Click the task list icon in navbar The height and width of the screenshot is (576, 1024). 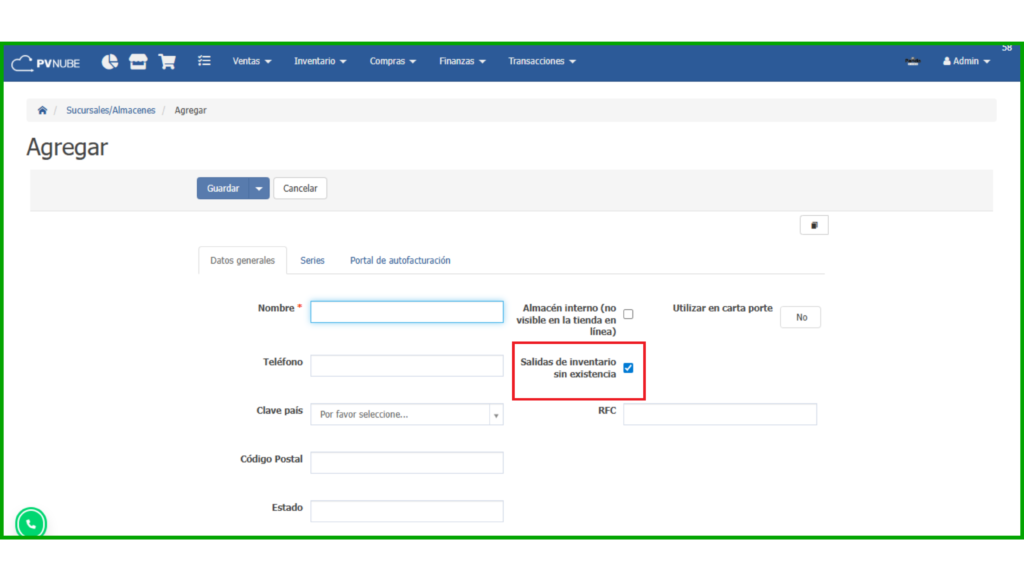pos(204,61)
